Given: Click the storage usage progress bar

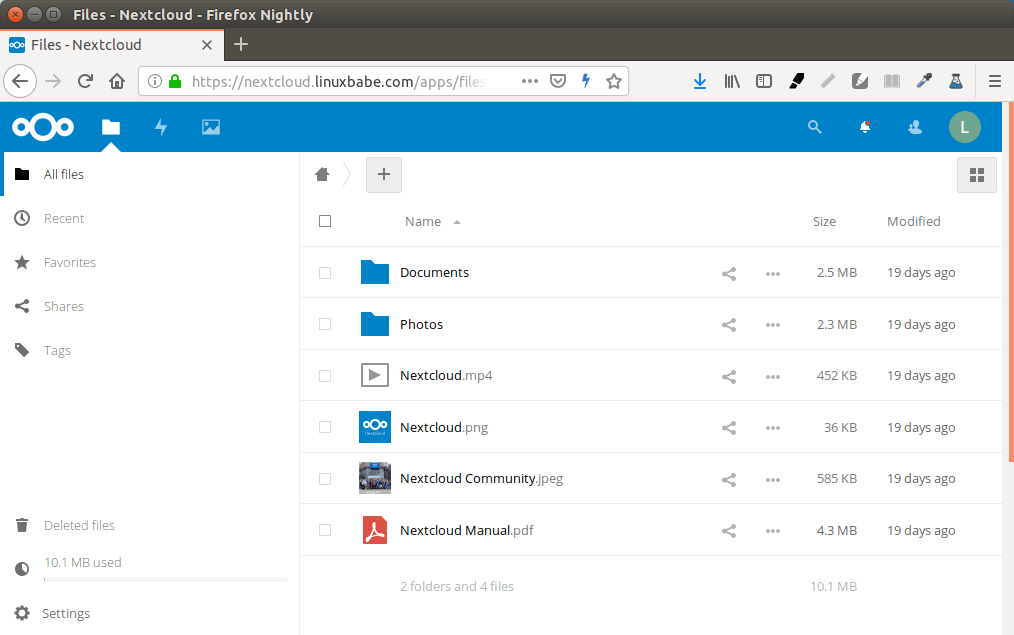Looking at the screenshot, I should click(165, 579).
